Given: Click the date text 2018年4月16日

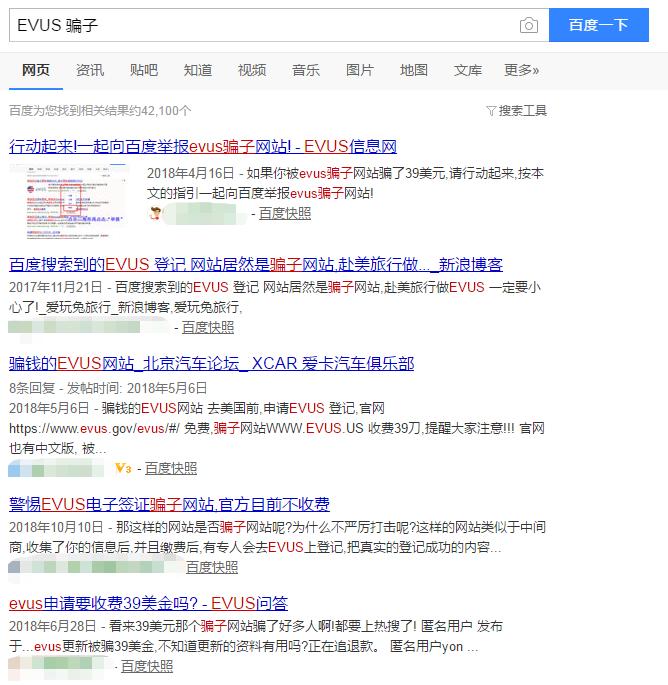Looking at the screenshot, I should click(x=190, y=173).
